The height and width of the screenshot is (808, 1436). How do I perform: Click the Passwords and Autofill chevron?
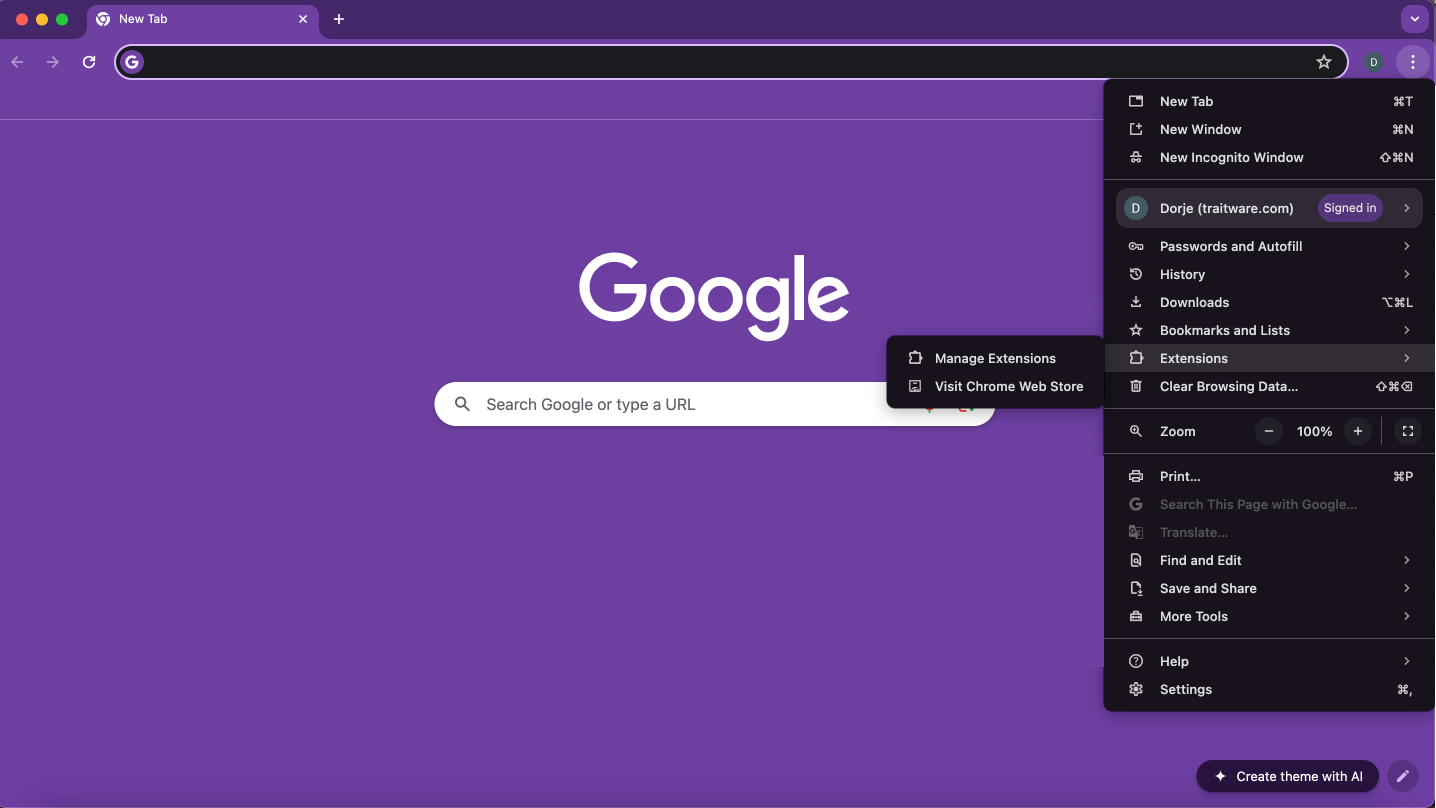tap(1406, 246)
